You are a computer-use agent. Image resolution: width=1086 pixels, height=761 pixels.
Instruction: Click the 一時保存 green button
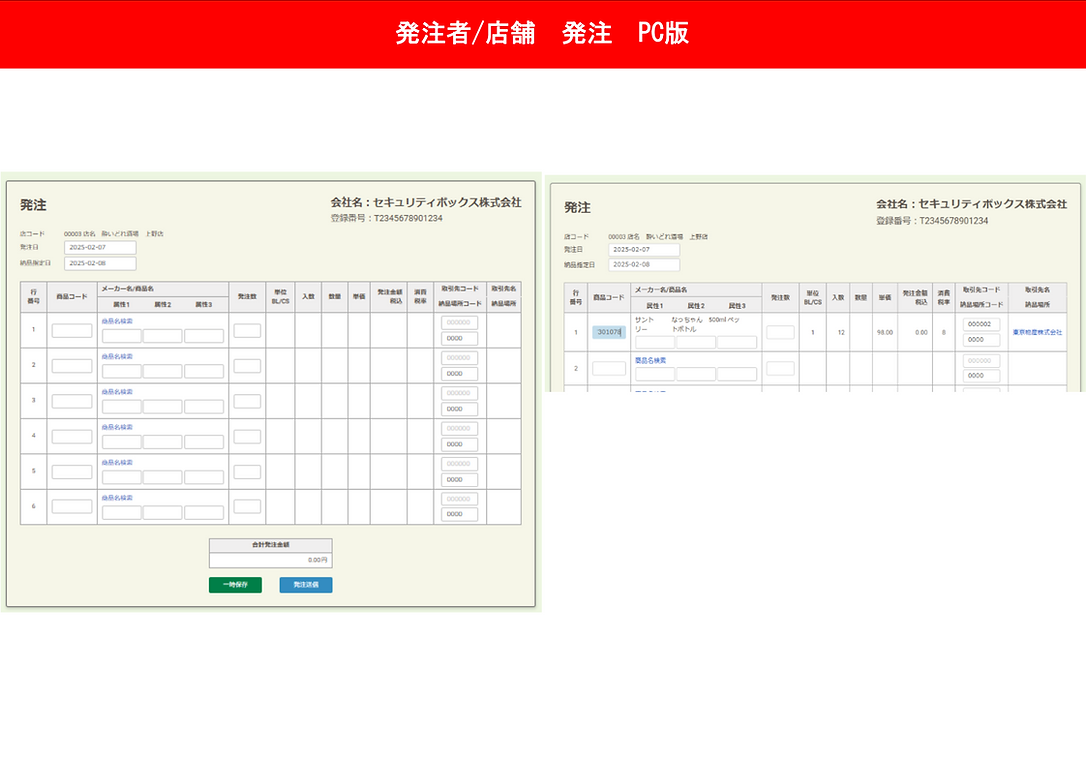point(235,585)
